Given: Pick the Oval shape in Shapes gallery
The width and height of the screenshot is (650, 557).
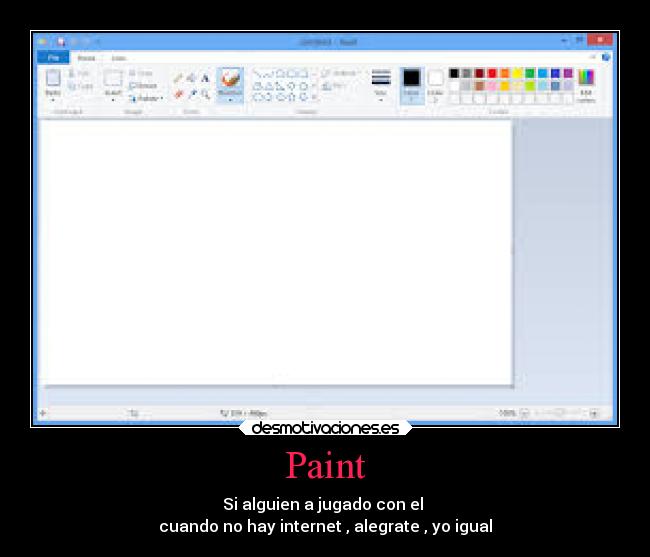Looking at the screenshot, I should pyautogui.click(x=280, y=74).
